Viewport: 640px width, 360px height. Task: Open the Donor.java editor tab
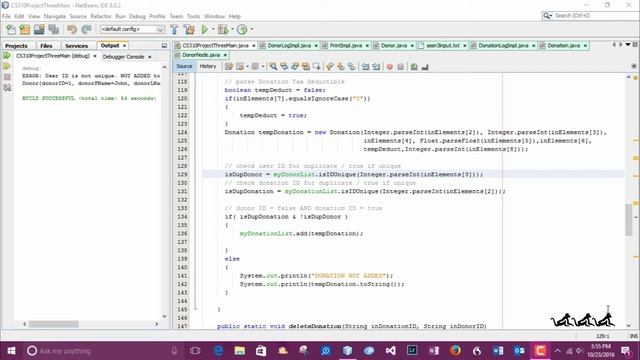click(x=393, y=46)
